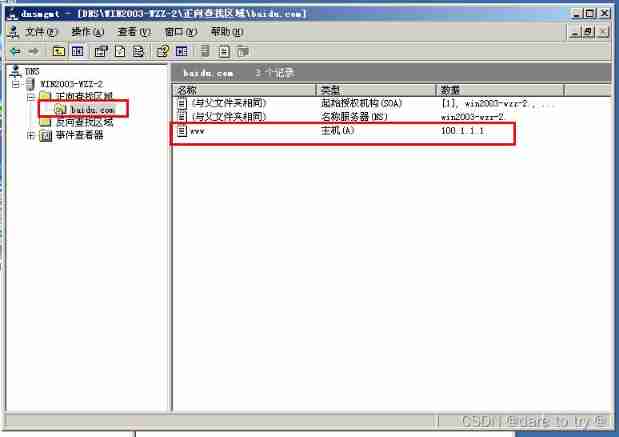Collapse the 正向查找区域 node
This screenshot has width=619, height=437.
[x=31, y=97]
